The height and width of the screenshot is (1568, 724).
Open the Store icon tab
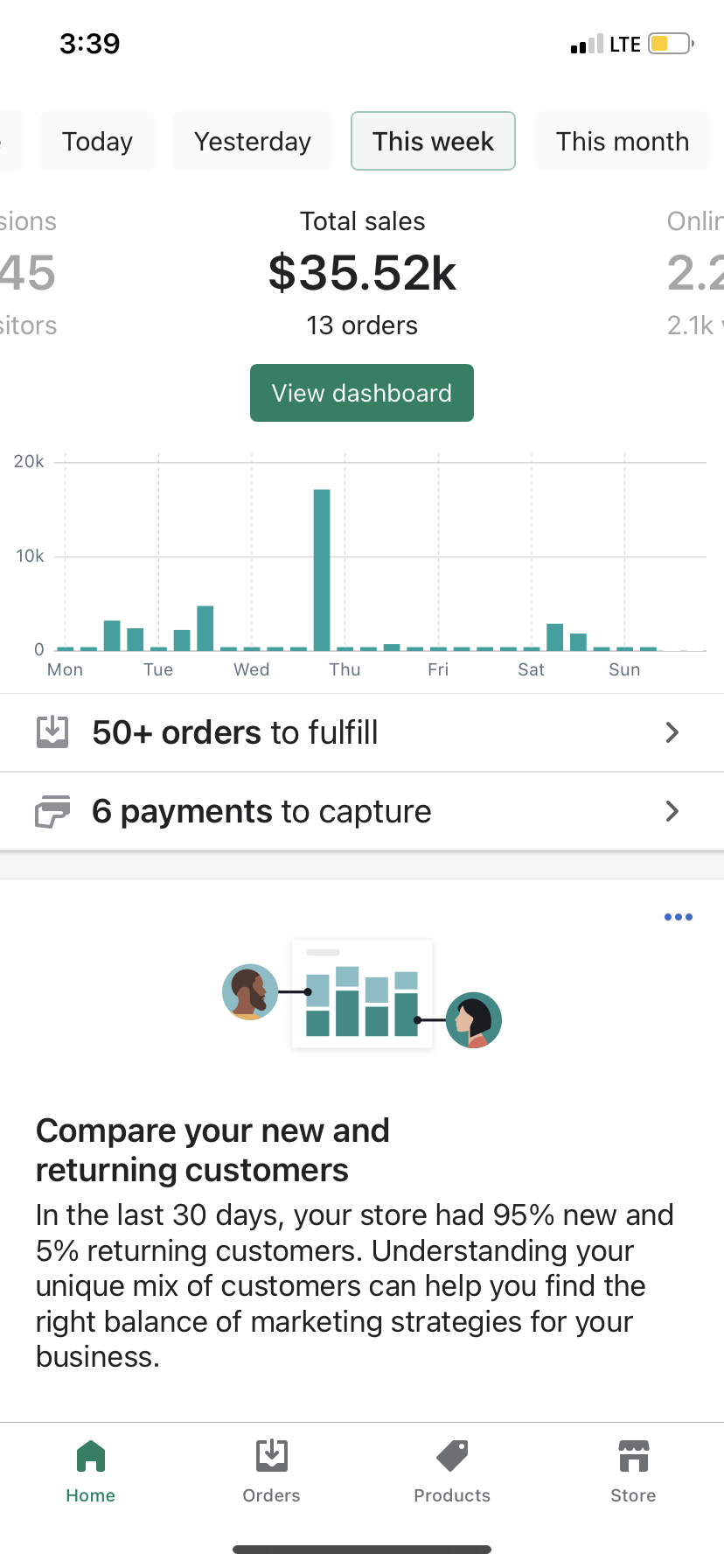pos(633,1457)
